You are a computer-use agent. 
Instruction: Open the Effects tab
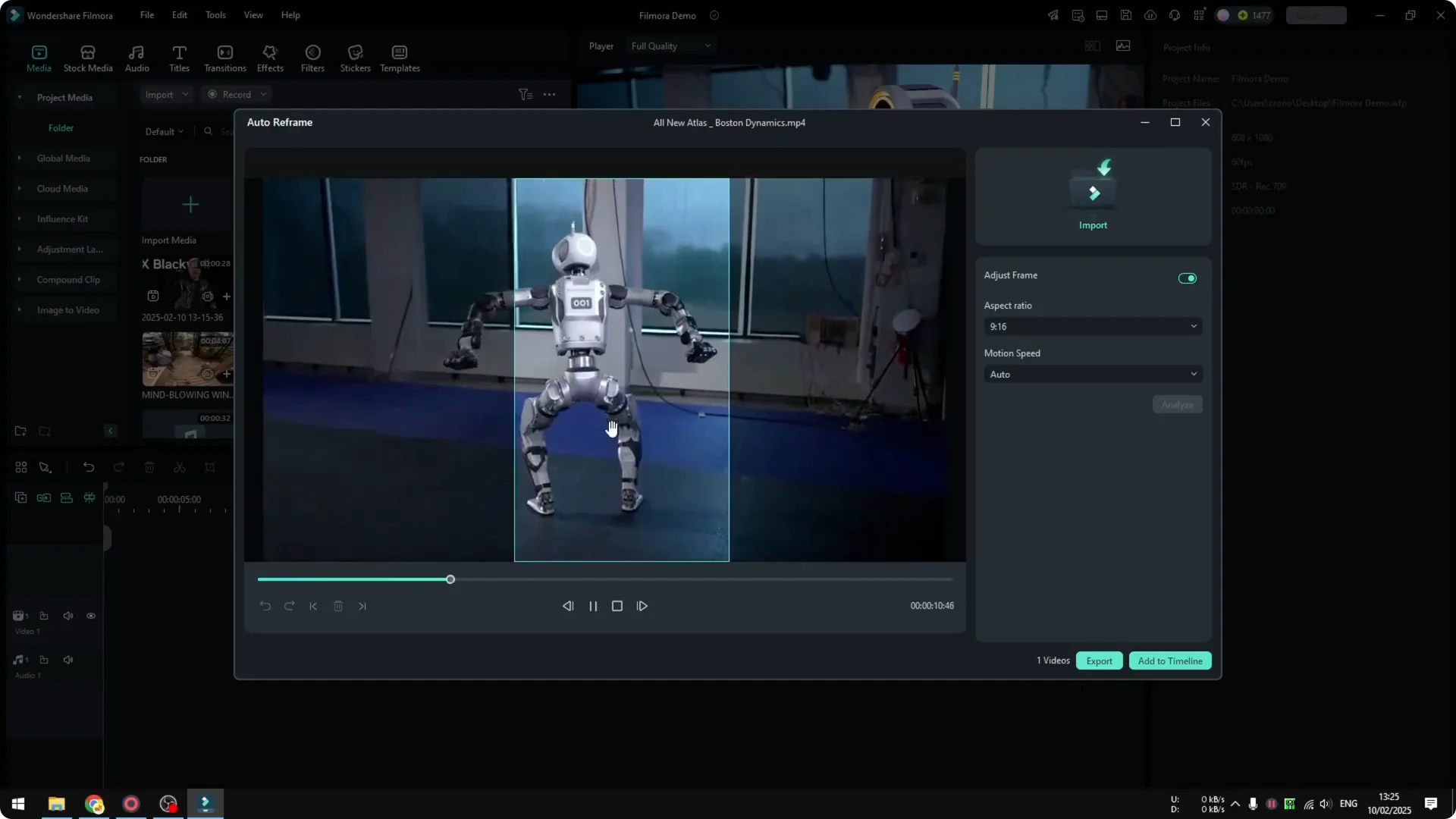click(270, 58)
